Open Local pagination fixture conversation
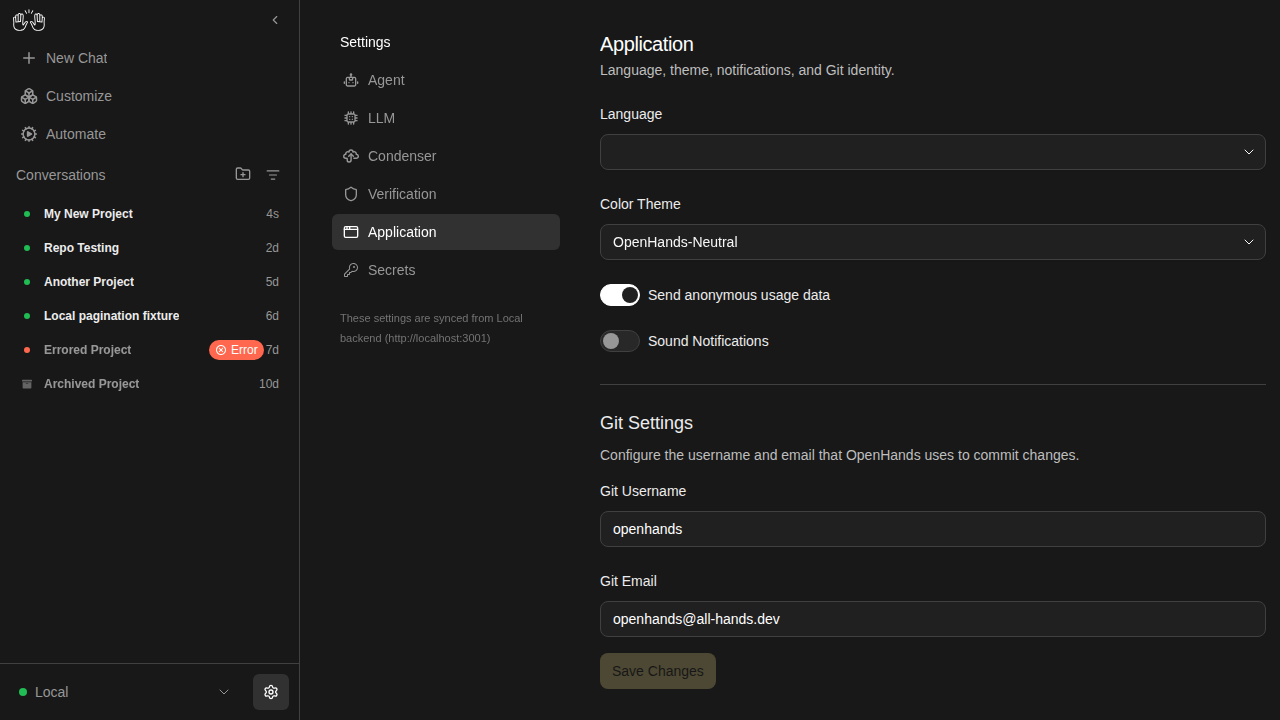The height and width of the screenshot is (720, 1280). point(150,316)
